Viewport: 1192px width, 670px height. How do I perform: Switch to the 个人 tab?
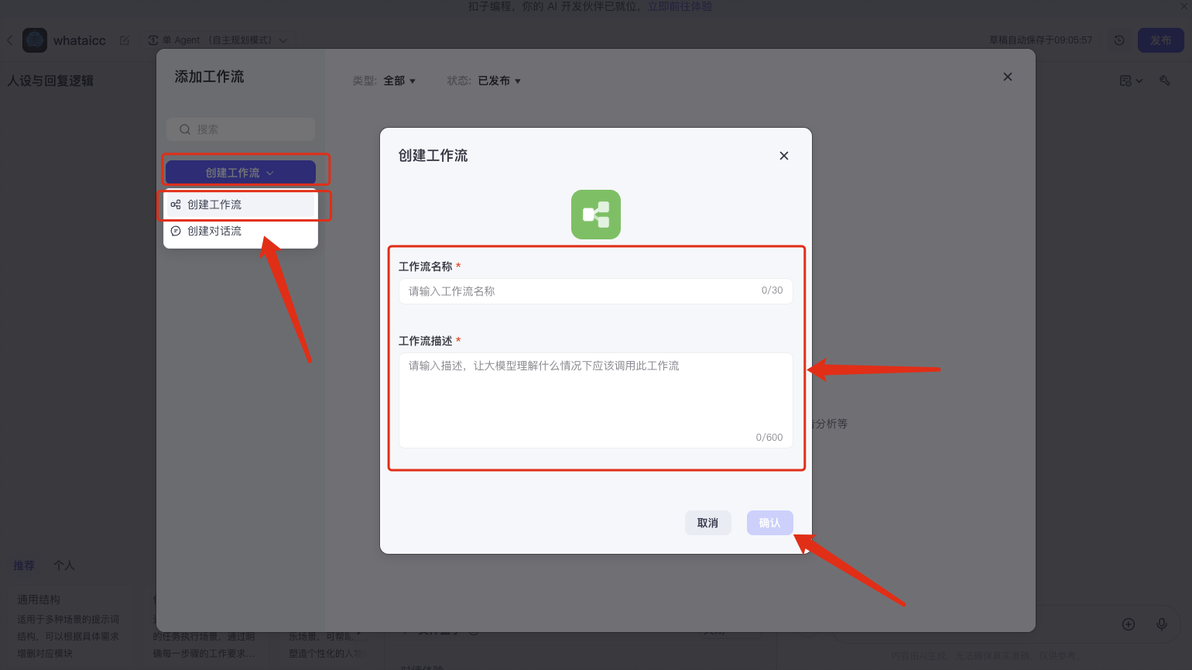pos(64,566)
